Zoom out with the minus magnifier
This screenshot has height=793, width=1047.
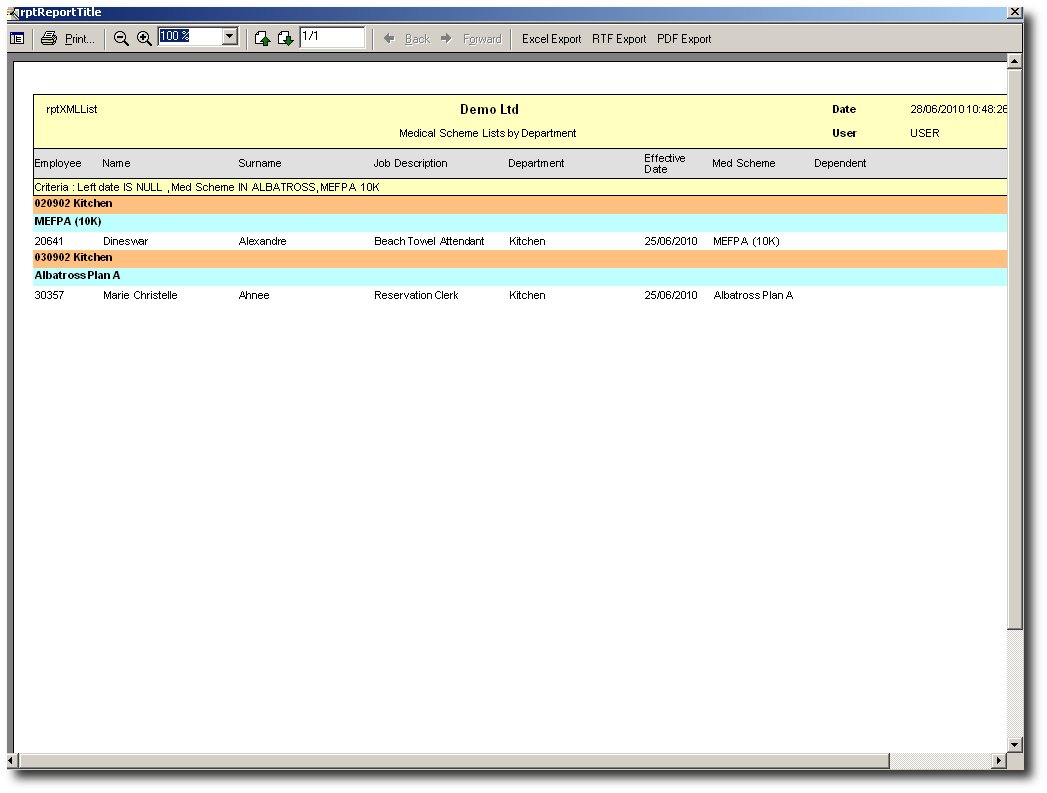pos(121,38)
